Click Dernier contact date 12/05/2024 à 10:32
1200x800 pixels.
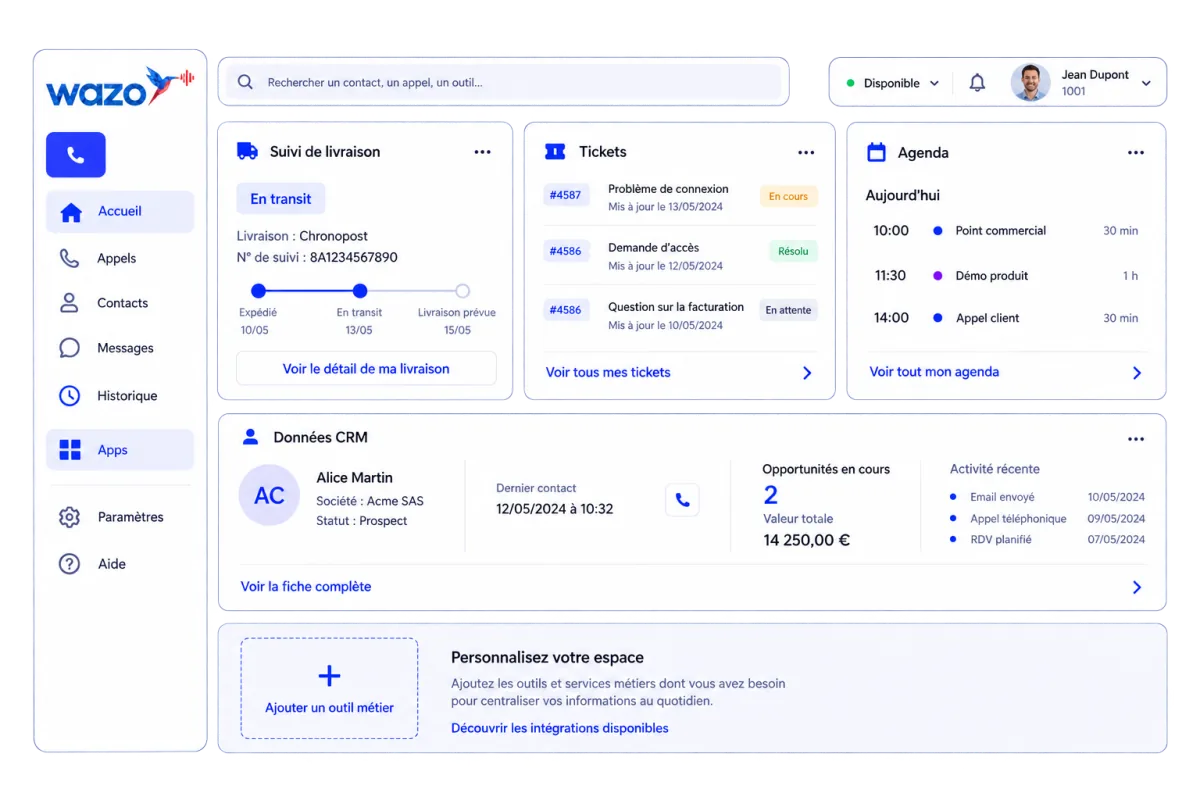555,509
